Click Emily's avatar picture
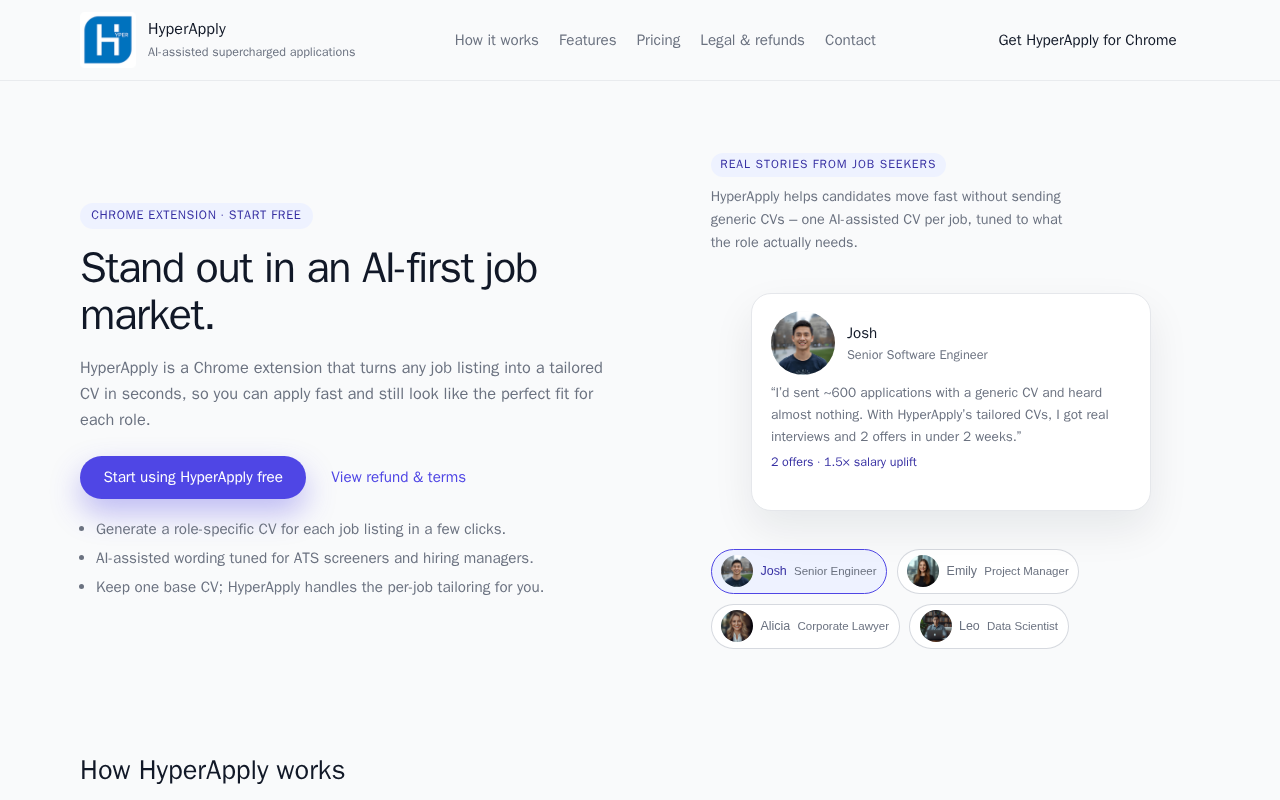The image size is (1280, 800). coord(923,571)
